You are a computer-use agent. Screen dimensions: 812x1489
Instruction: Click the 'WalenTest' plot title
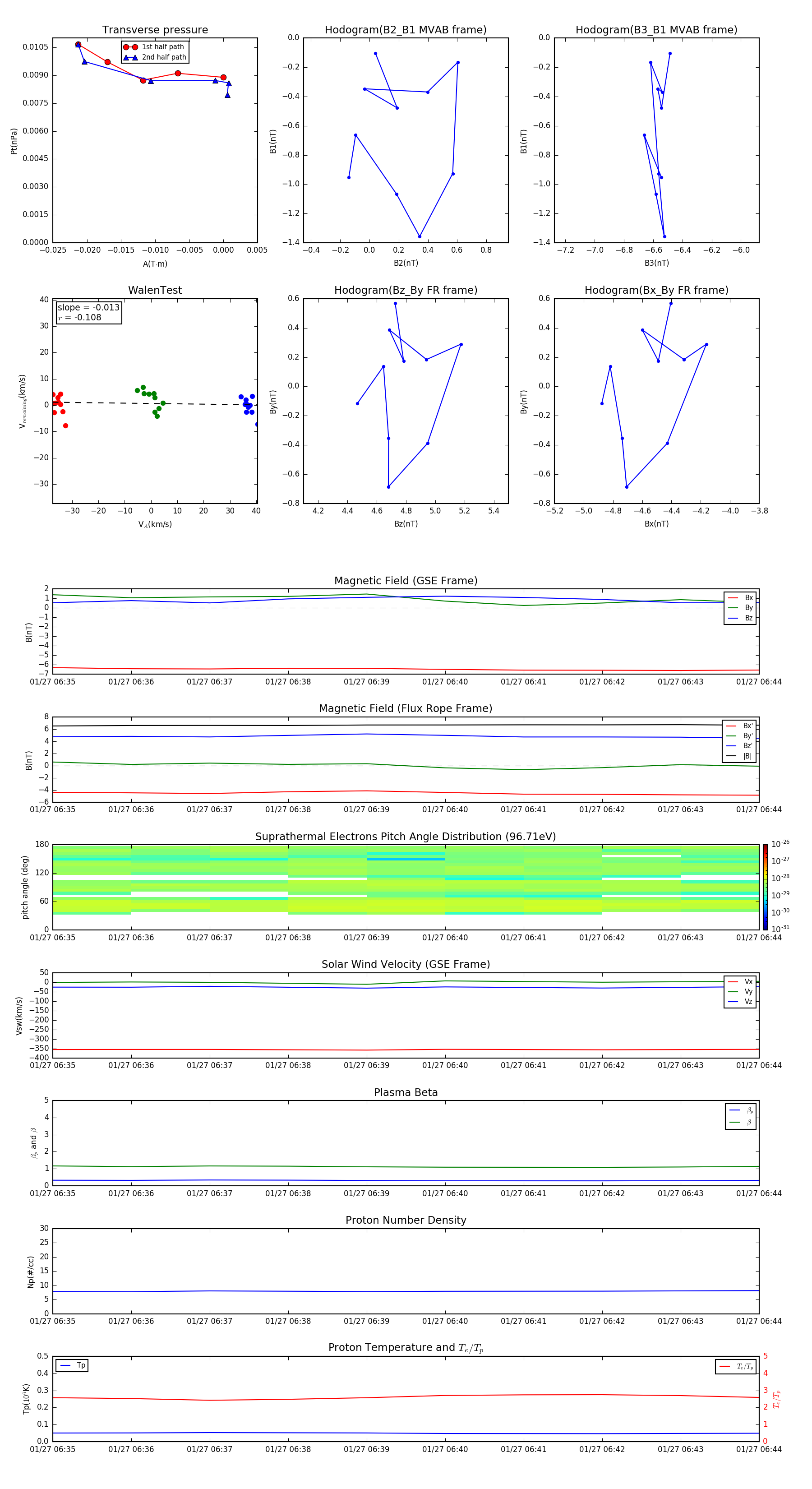pyautogui.click(x=155, y=290)
